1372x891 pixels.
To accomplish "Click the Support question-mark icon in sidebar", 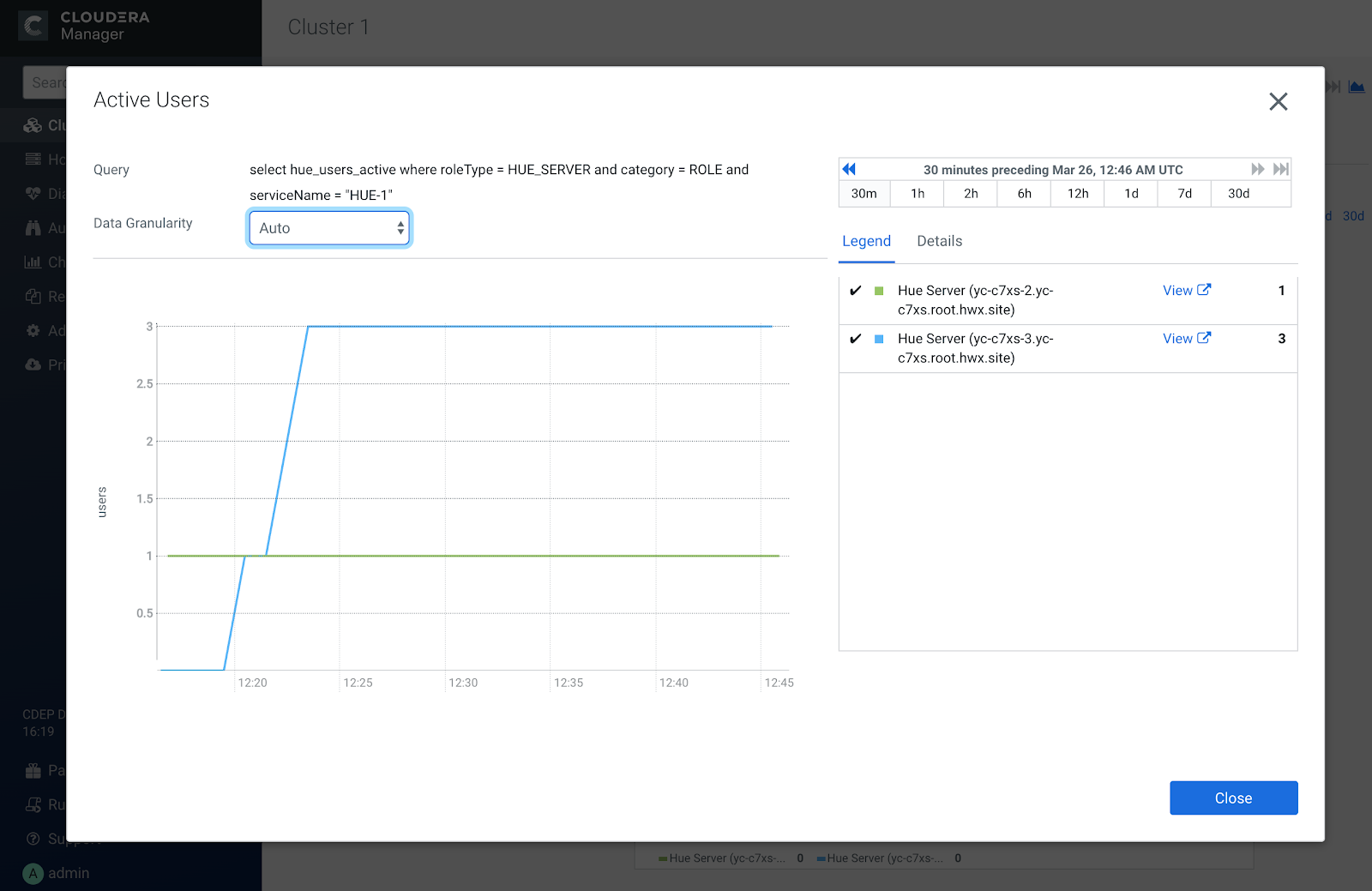I will (33, 839).
